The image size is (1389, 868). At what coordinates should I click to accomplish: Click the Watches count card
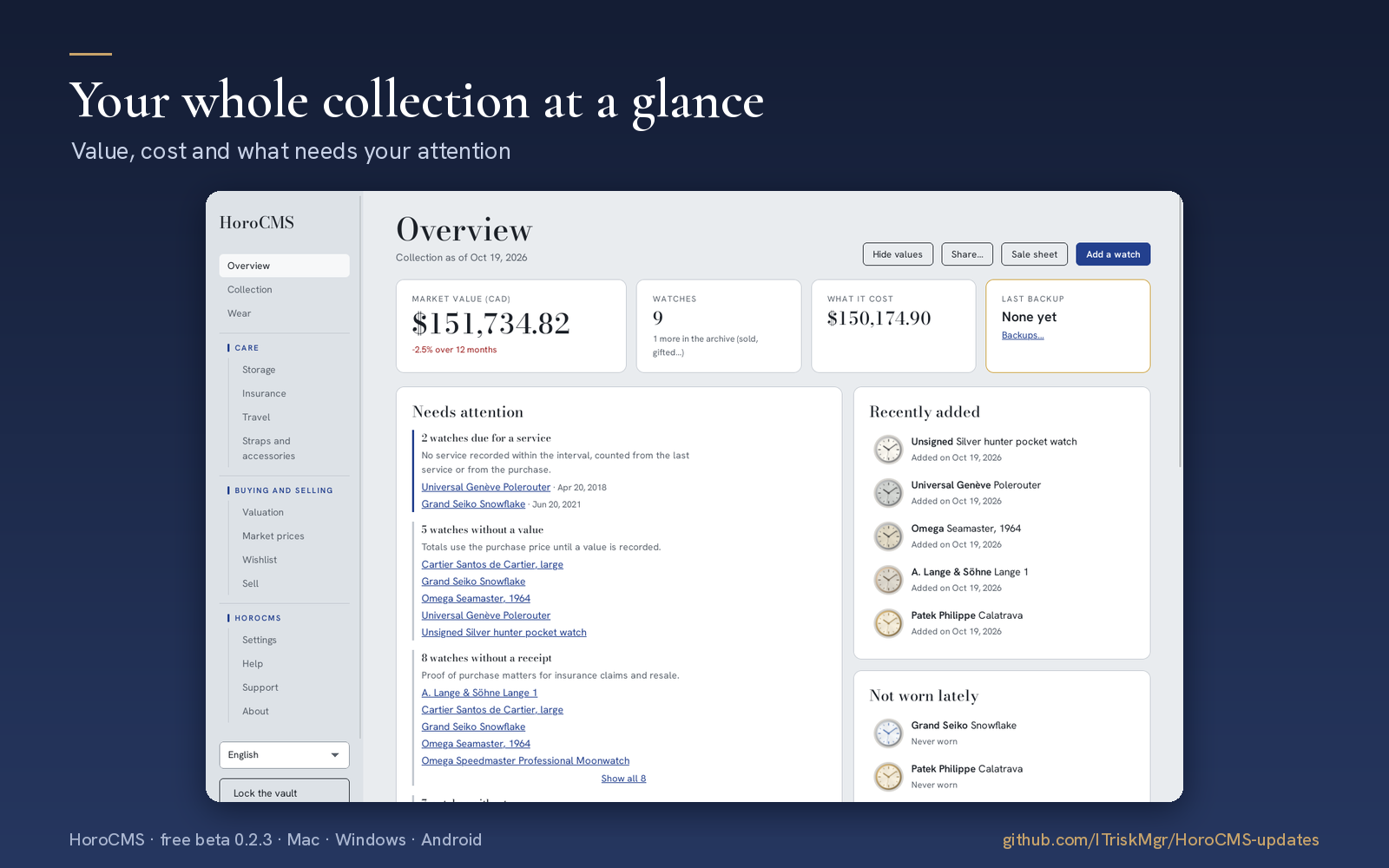tap(719, 326)
